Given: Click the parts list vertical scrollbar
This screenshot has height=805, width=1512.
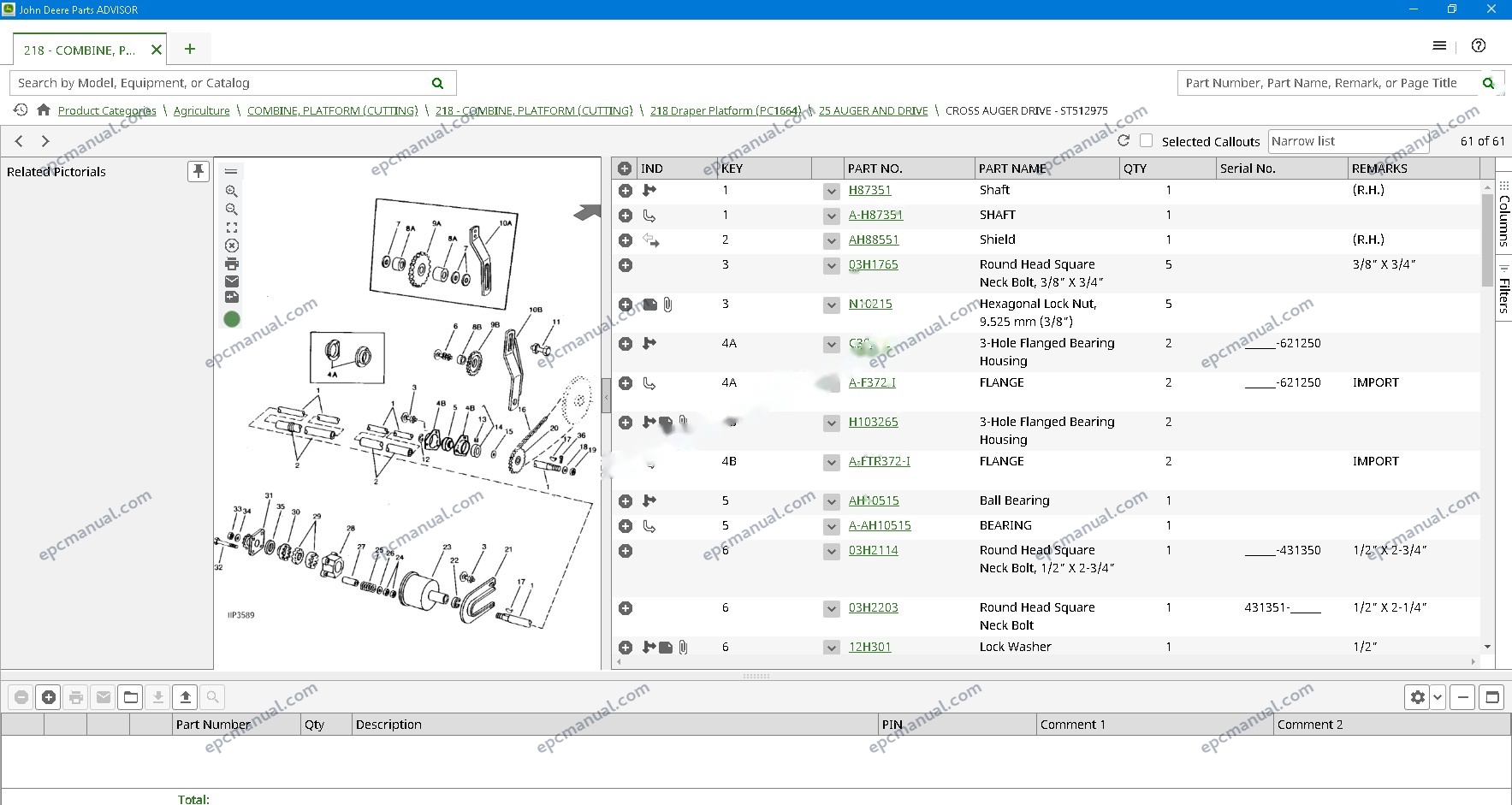Looking at the screenshot, I should [1487, 417].
